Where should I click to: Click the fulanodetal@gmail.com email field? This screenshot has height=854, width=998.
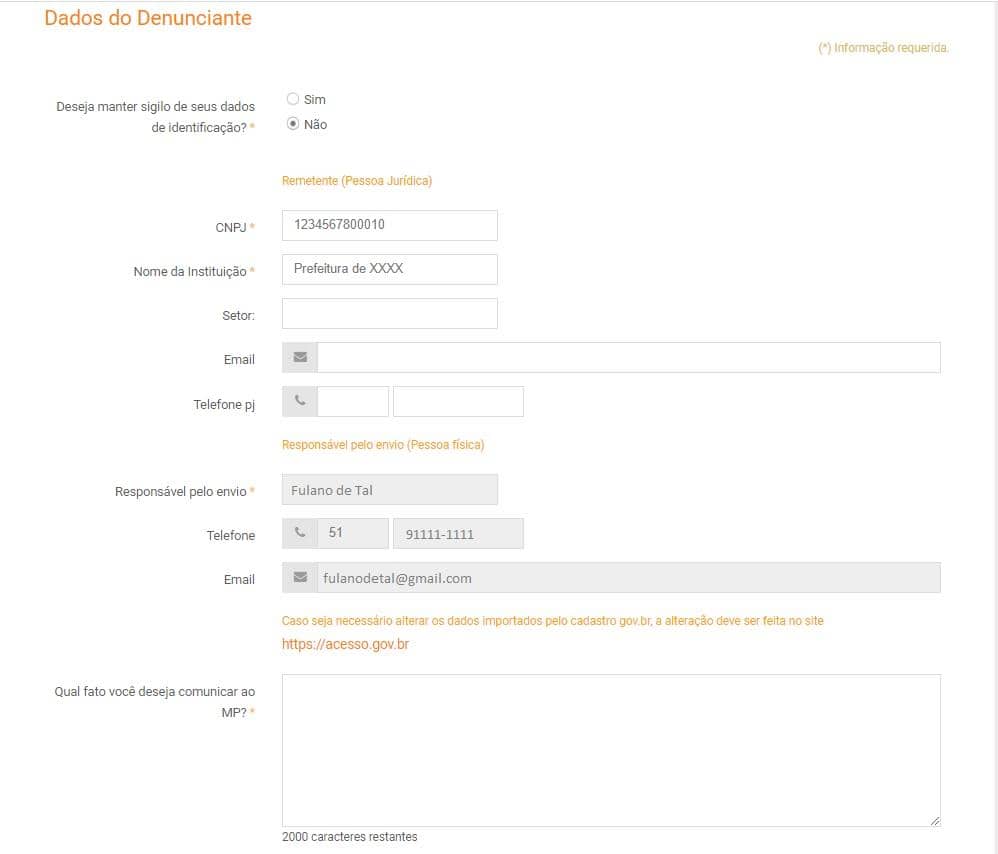[629, 577]
